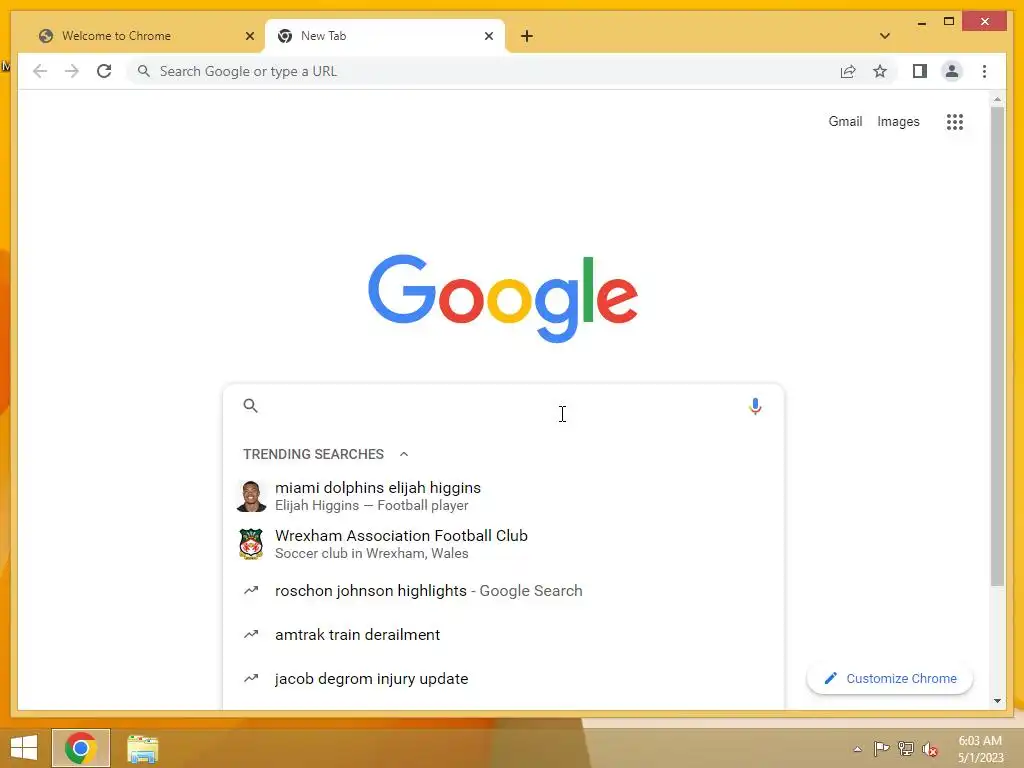
Task: Click the trending arrow beside roschon johnson
Action: pyautogui.click(x=251, y=590)
